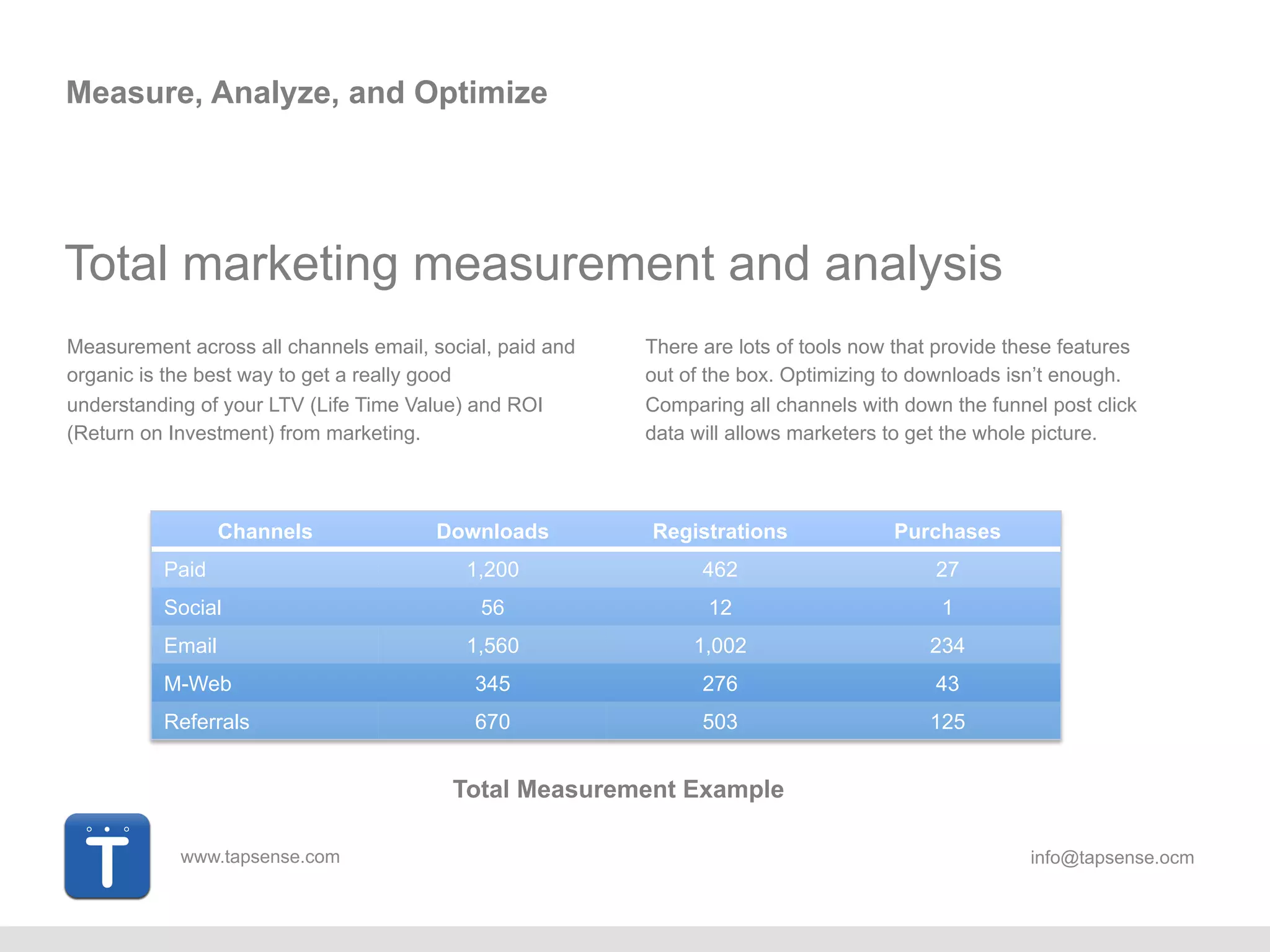Select Social downloads value 56

point(492,607)
